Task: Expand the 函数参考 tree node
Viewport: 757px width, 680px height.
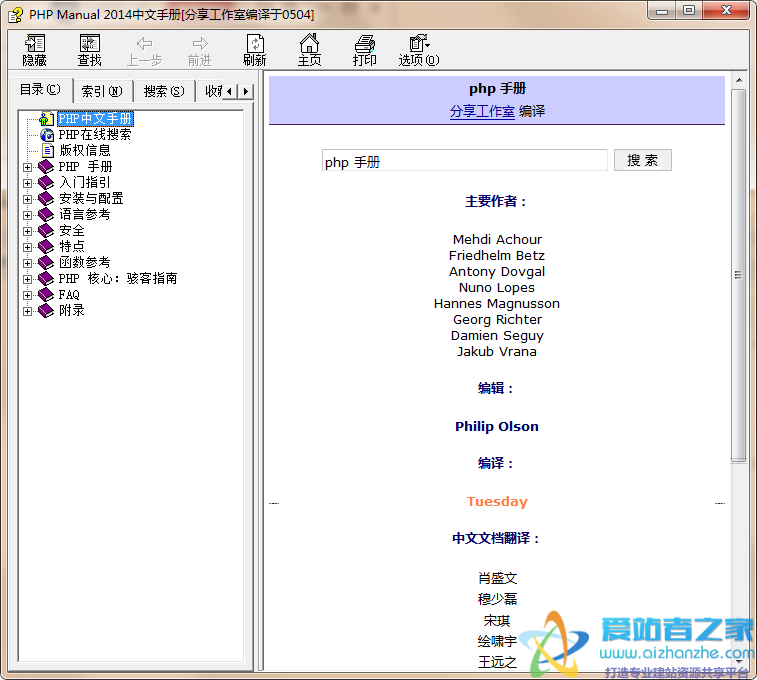Action: [28, 263]
